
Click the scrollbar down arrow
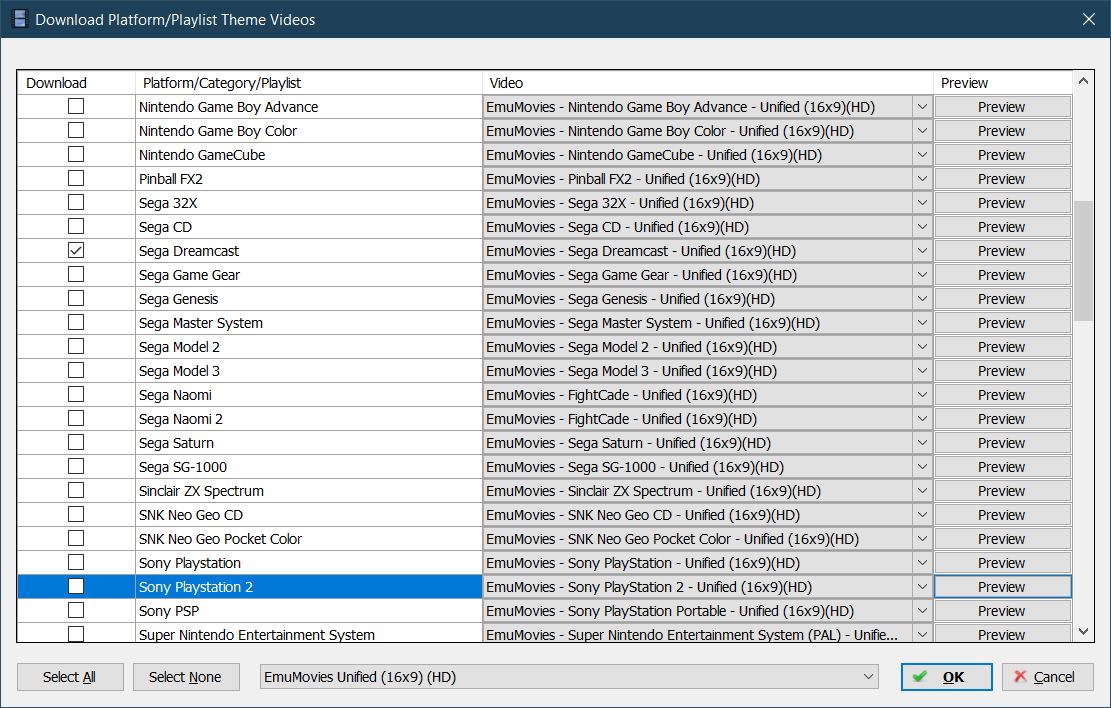(x=1083, y=631)
